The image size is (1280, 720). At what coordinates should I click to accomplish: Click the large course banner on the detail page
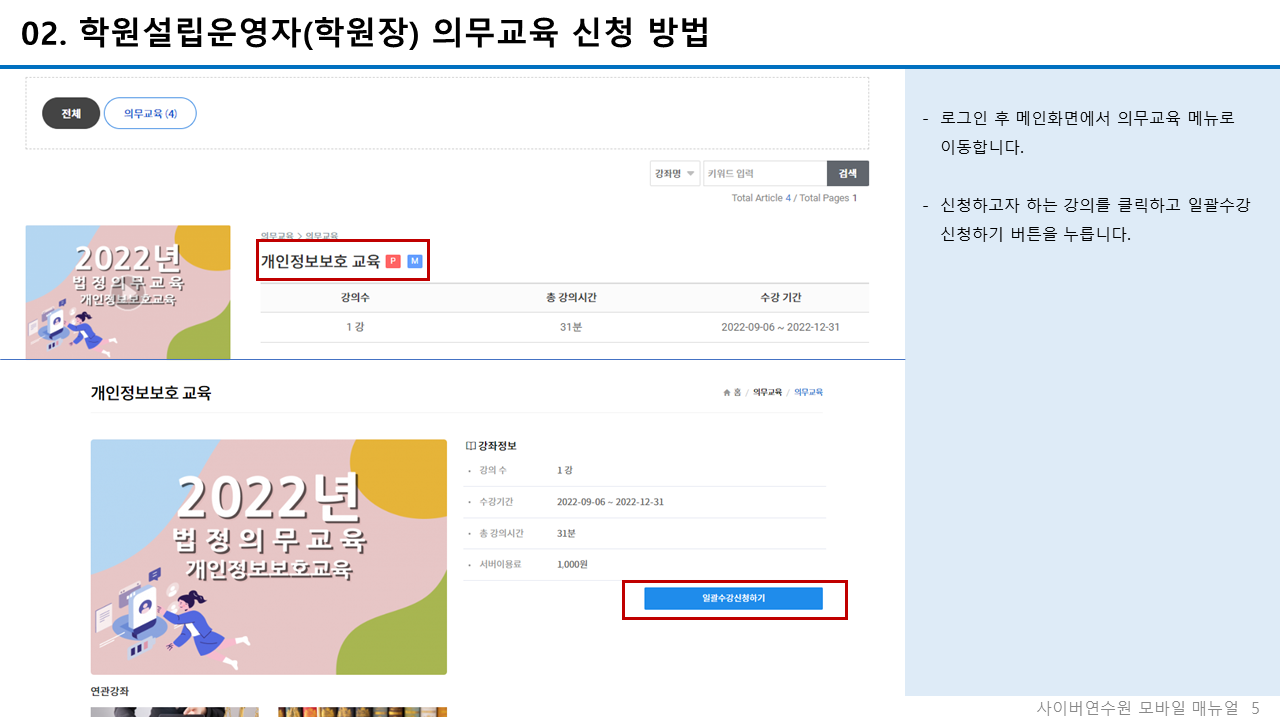coord(268,556)
